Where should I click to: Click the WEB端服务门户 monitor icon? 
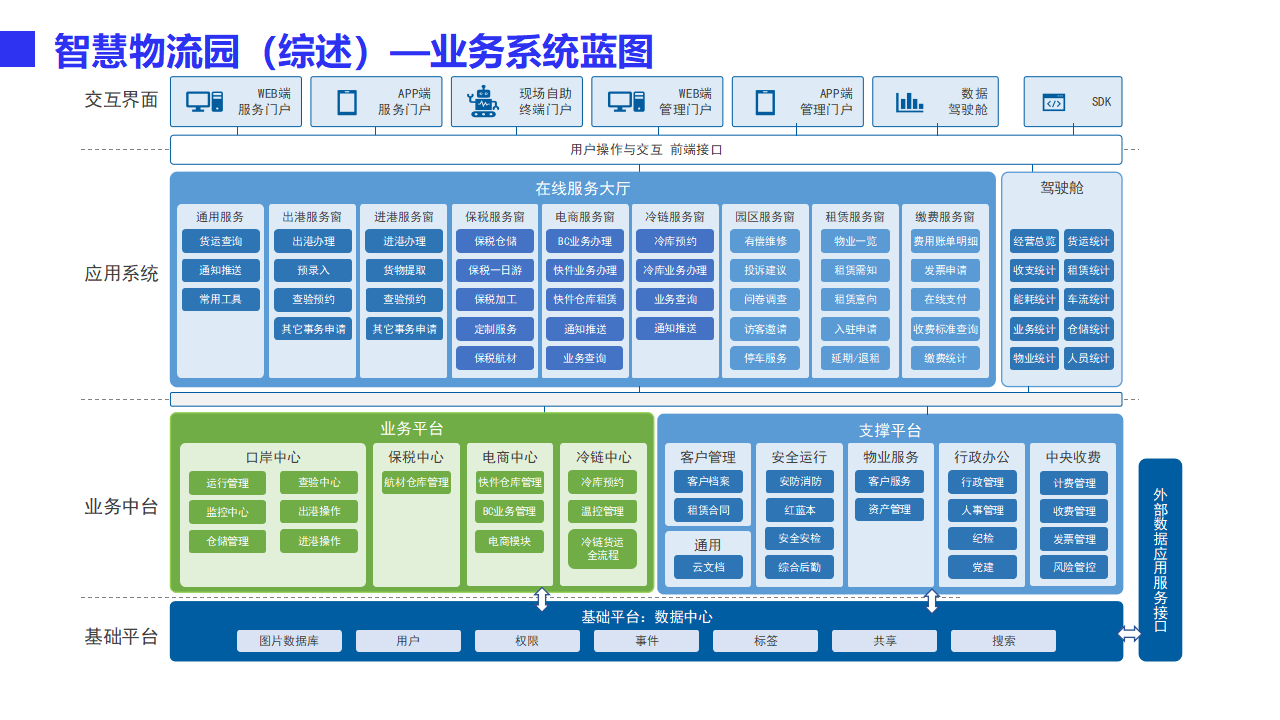pyautogui.click(x=205, y=101)
